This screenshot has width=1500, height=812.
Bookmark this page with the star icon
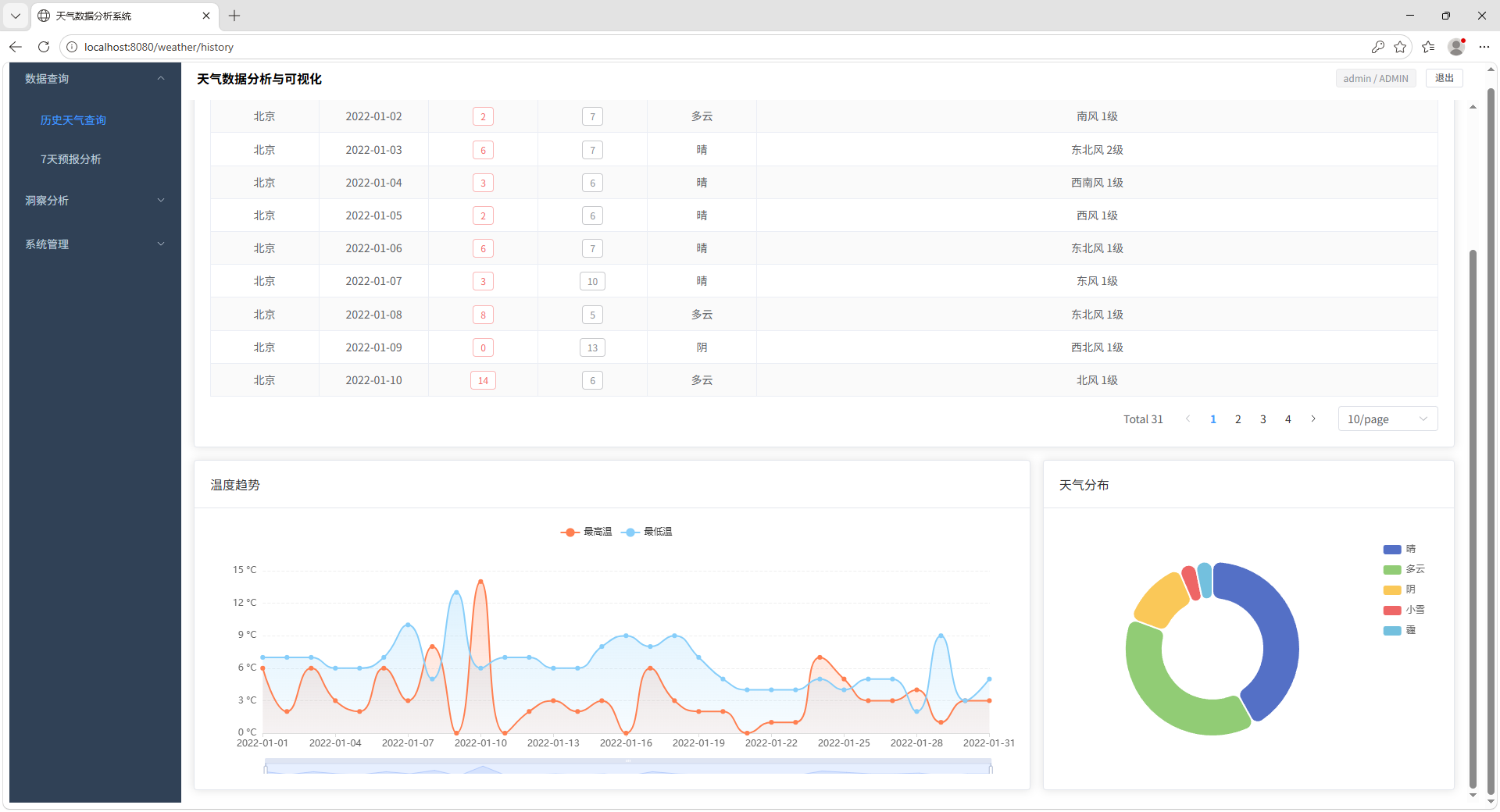click(1400, 47)
